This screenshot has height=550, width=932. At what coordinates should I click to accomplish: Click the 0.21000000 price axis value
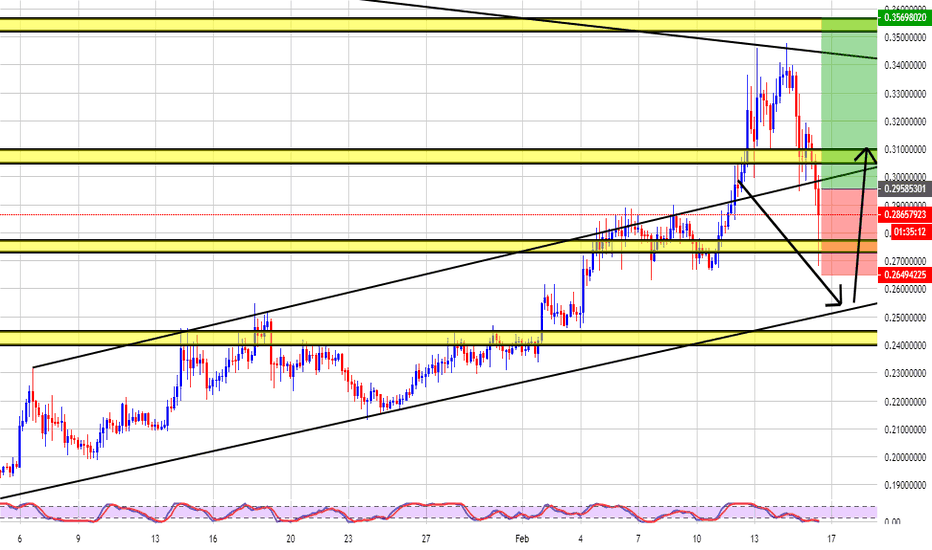[905, 429]
